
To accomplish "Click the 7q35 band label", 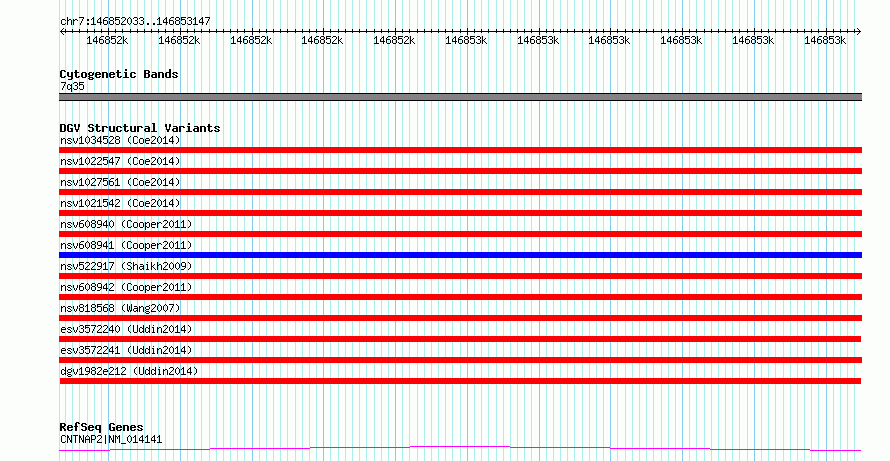I will 72,86.
